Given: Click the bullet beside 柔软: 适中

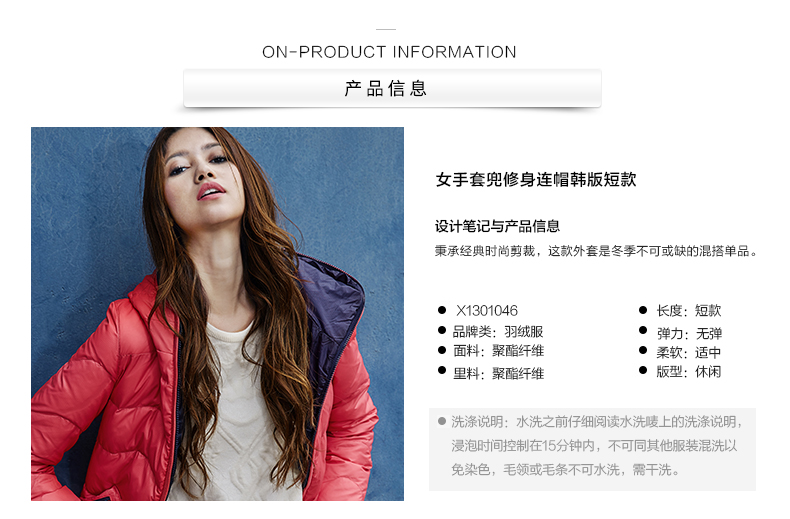Looking at the screenshot, I should pyautogui.click(x=643, y=350).
